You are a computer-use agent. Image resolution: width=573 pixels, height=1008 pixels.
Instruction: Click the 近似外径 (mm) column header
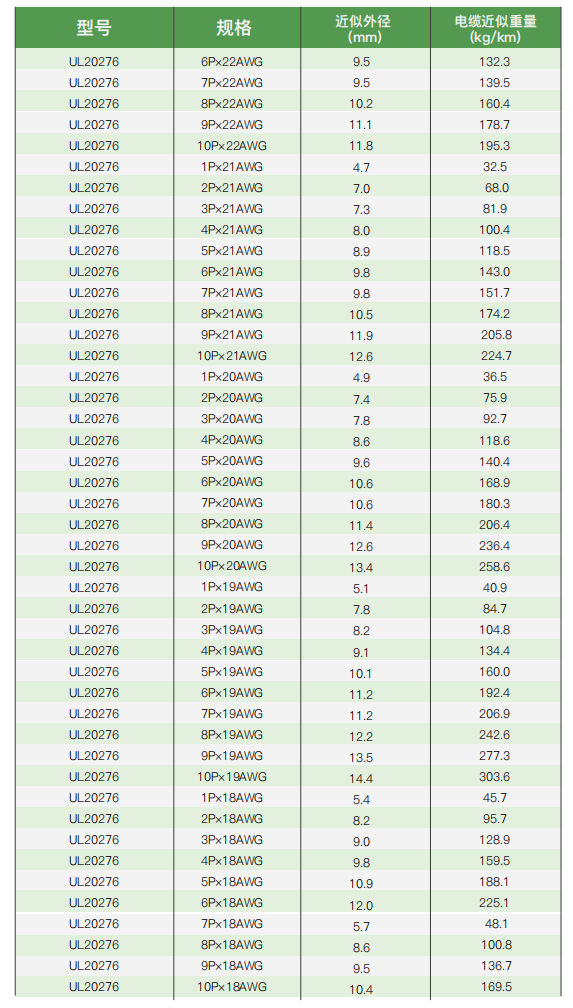(x=362, y=29)
